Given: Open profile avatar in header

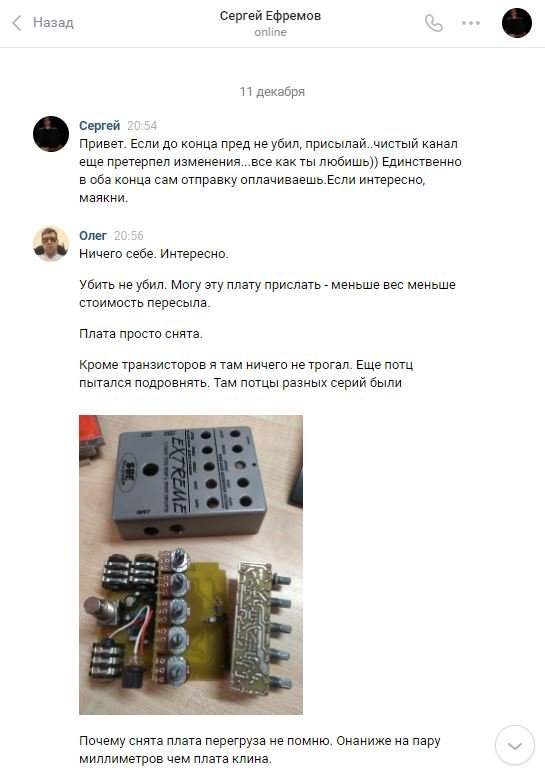Looking at the screenshot, I should [517, 23].
